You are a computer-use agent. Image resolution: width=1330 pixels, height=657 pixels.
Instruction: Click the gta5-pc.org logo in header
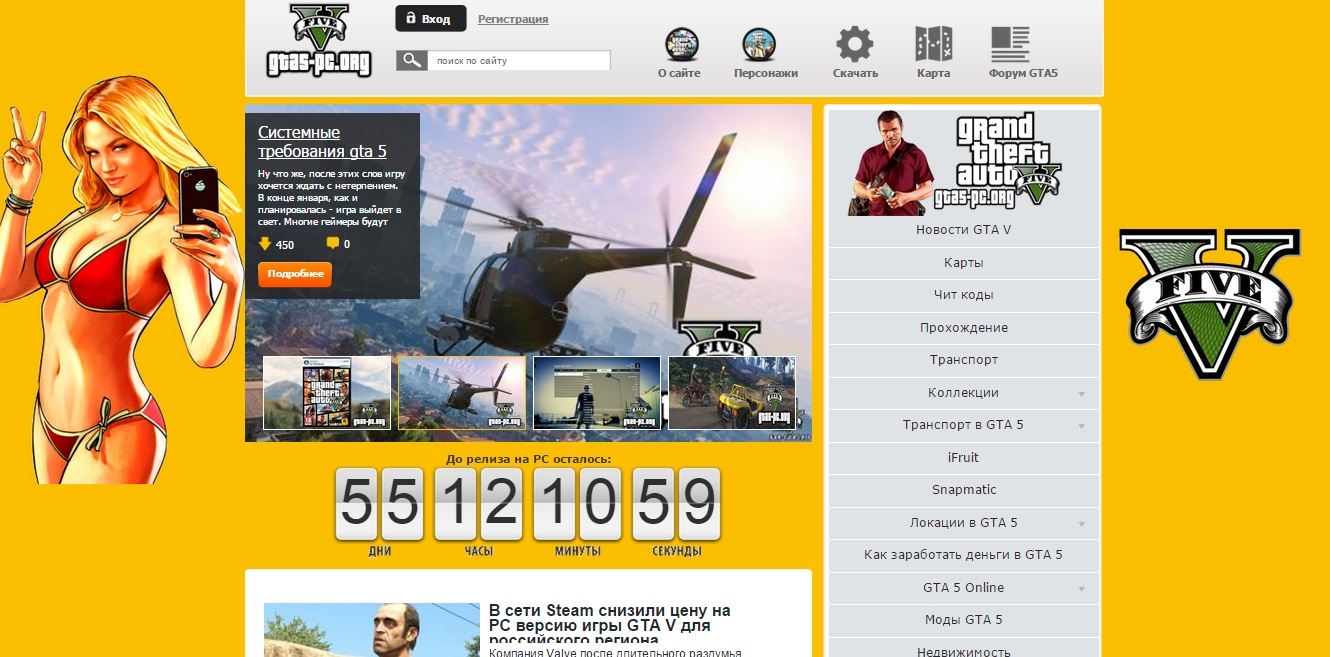pyautogui.click(x=319, y=41)
